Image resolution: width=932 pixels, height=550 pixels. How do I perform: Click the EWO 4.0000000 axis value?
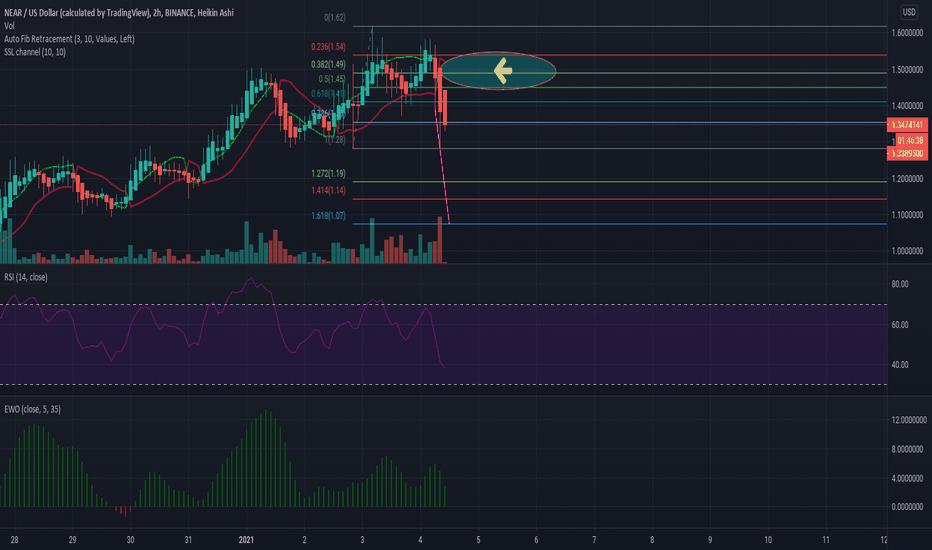coord(907,478)
